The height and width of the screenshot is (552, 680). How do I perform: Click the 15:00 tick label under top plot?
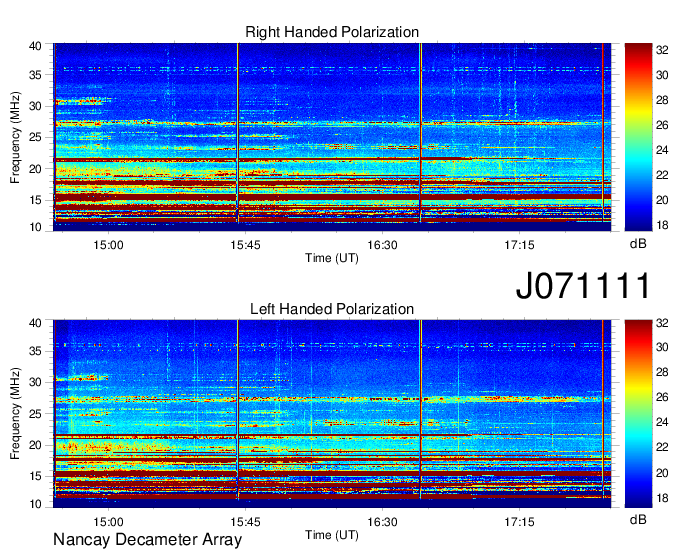(x=108, y=245)
